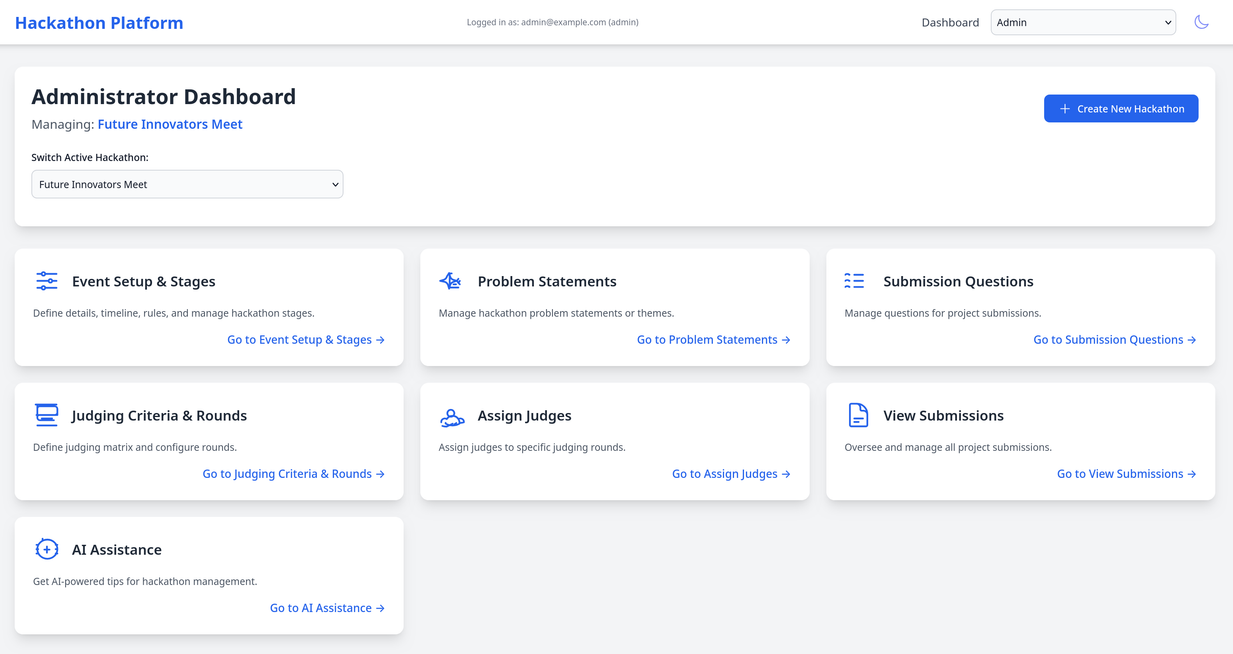Expand the hackathon selector showing Future Innovators Meet
Screen dimensions: 1233x654
coord(187,184)
